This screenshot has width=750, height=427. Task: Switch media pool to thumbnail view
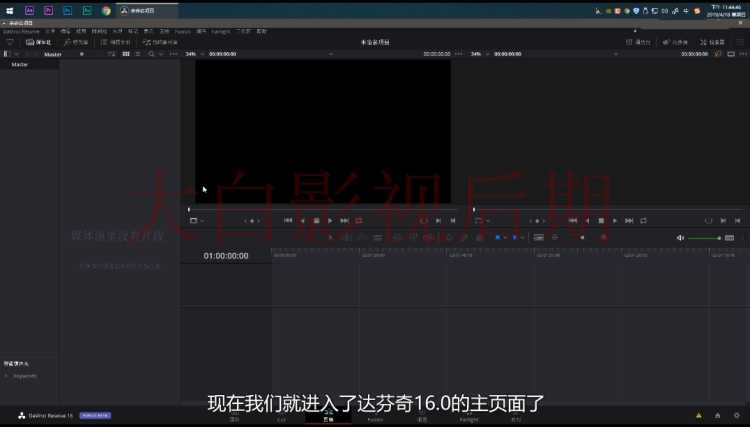pyautogui.click(x=126, y=54)
